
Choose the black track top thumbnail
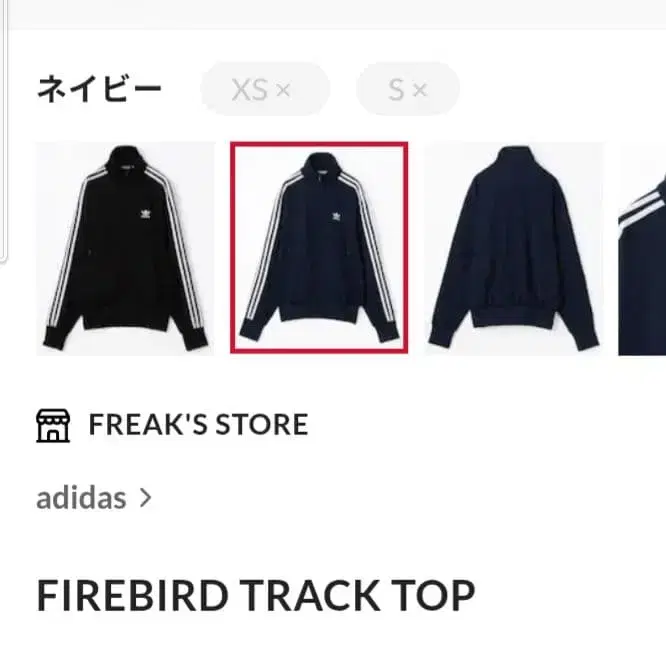pos(126,248)
